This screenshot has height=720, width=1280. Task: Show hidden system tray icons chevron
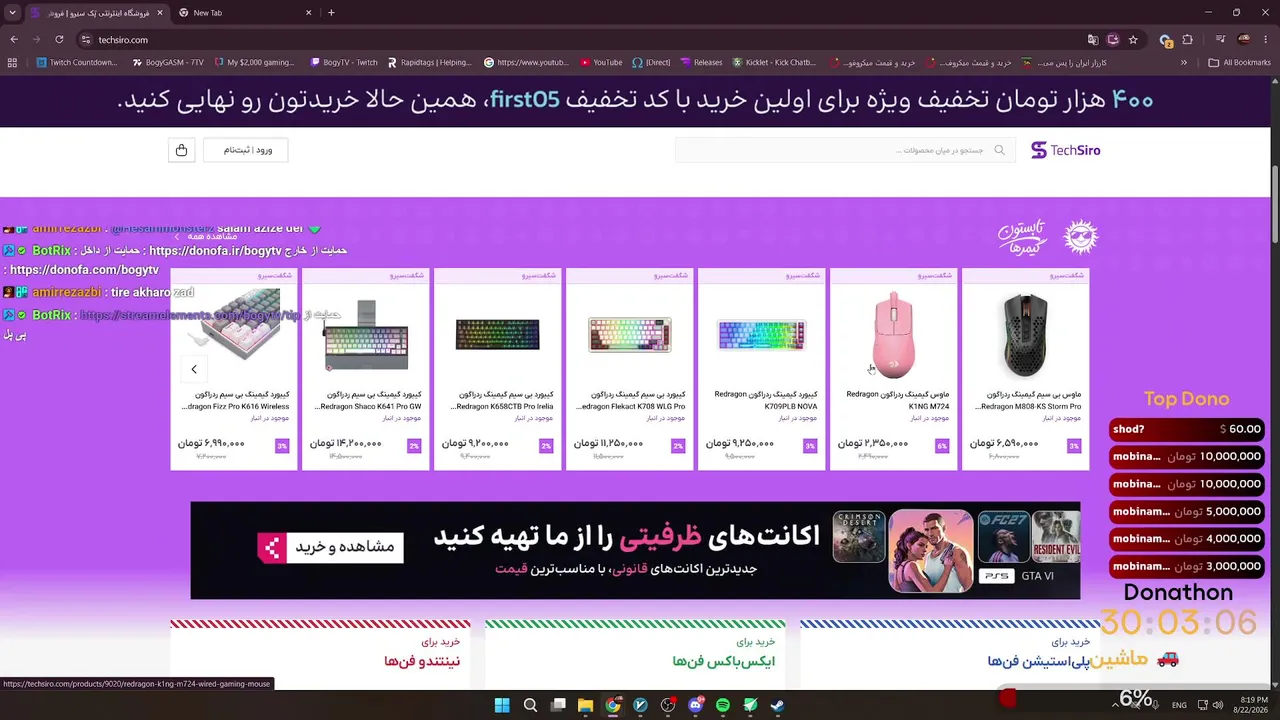pyautogui.click(x=1115, y=705)
